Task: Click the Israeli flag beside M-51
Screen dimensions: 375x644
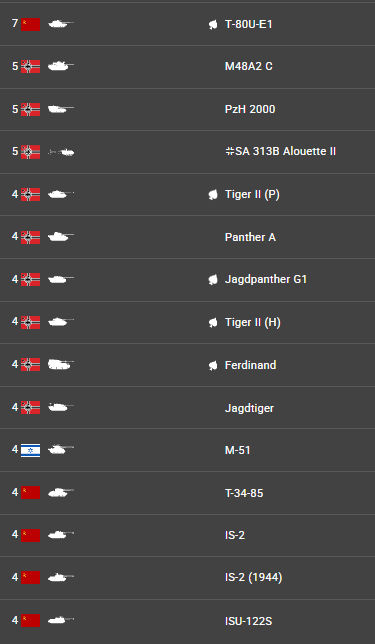Action: (x=30, y=451)
